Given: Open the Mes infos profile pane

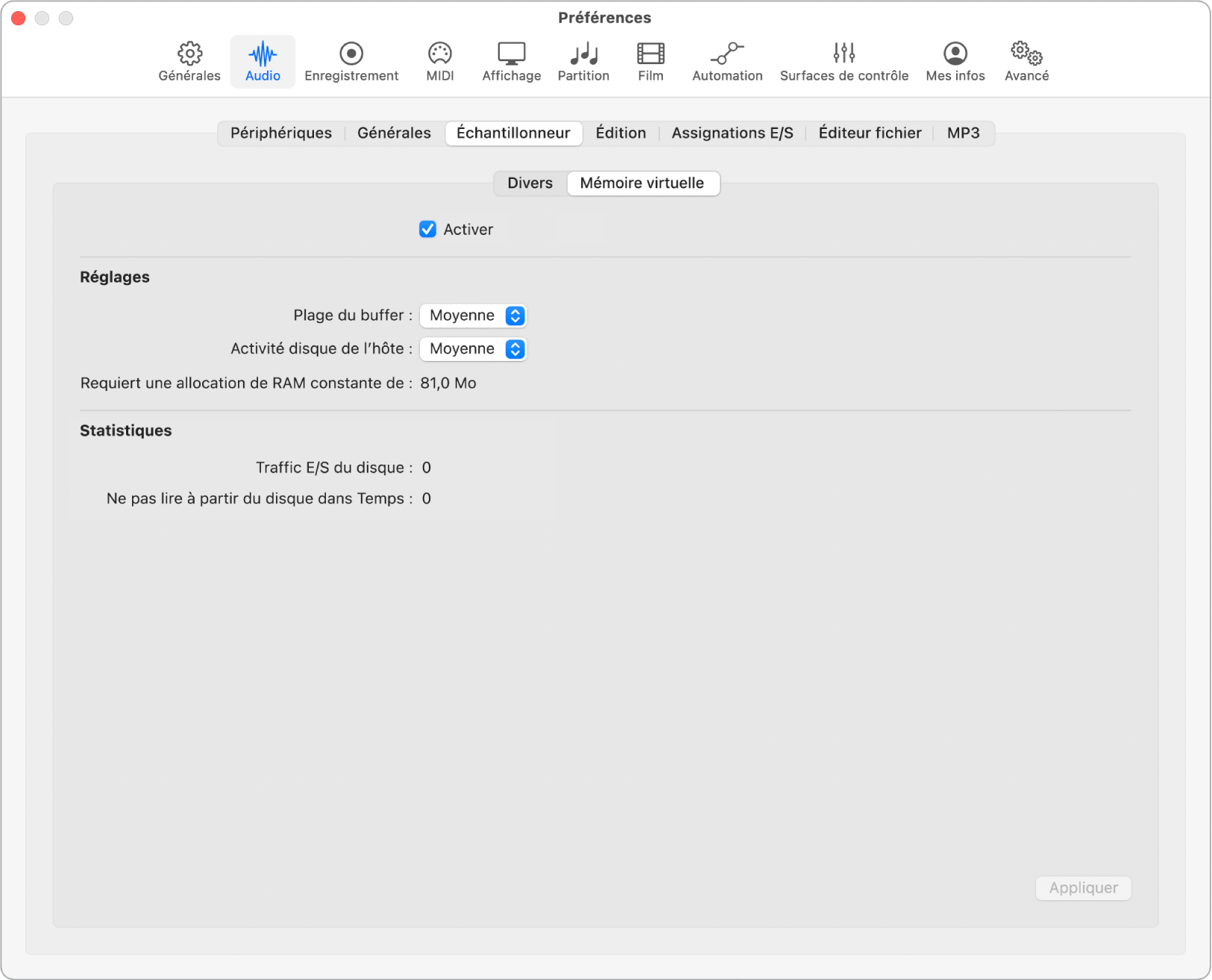Looking at the screenshot, I should click(x=955, y=61).
